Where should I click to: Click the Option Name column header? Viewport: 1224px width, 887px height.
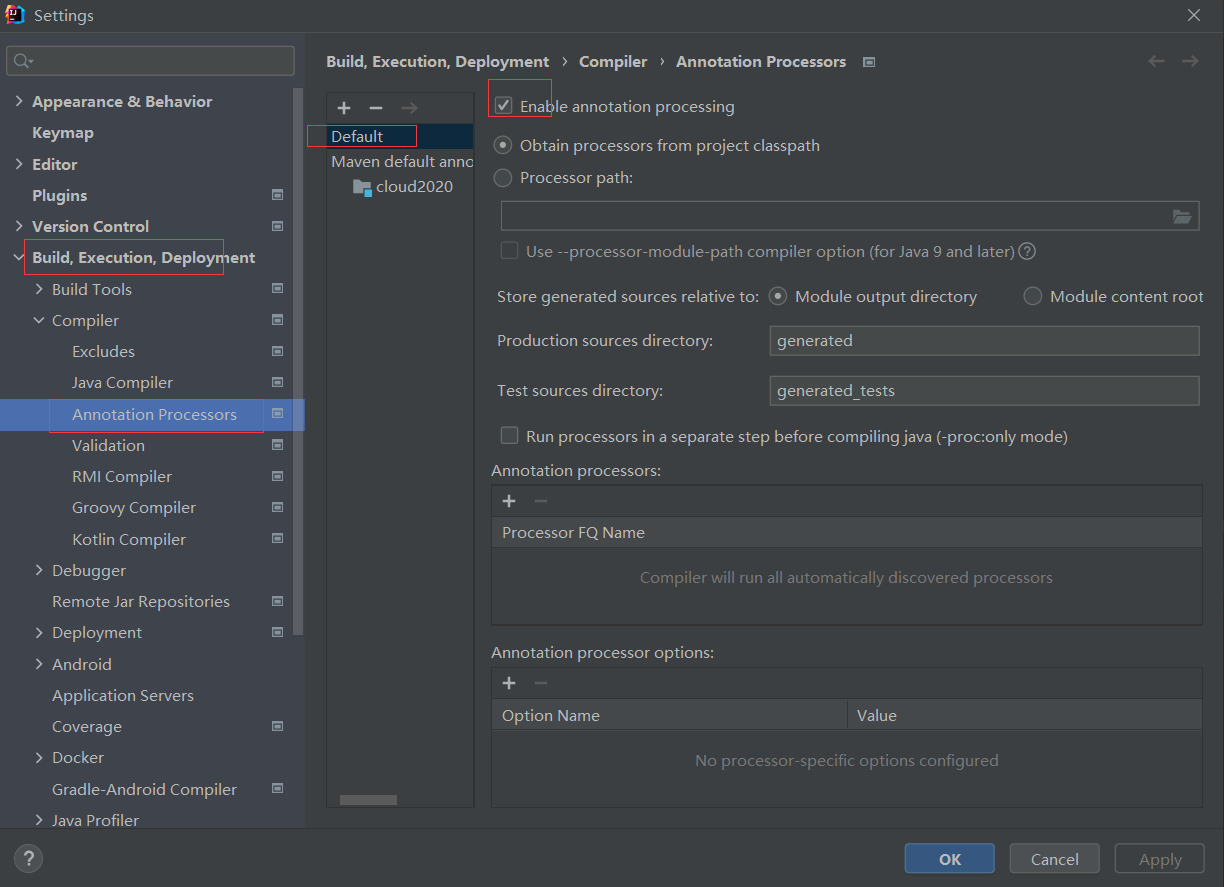click(x=669, y=715)
